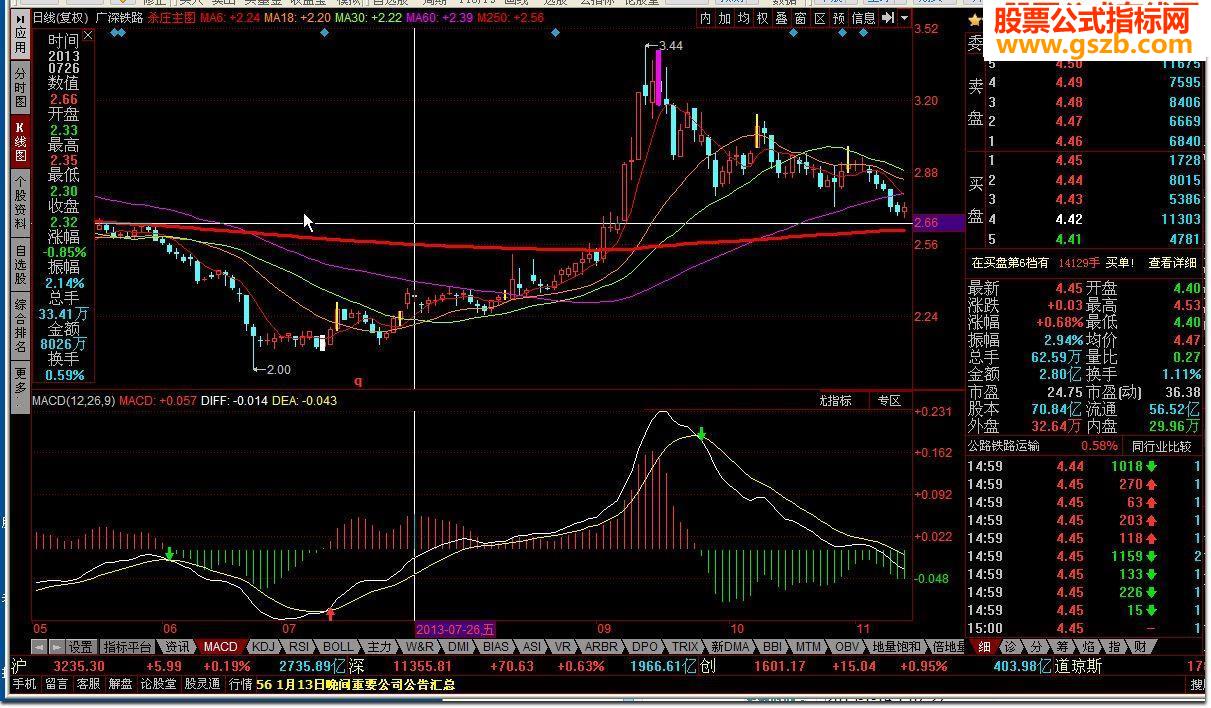Select the RSI indicator tab
This screenshot has height=708, width=1211.
299,646
